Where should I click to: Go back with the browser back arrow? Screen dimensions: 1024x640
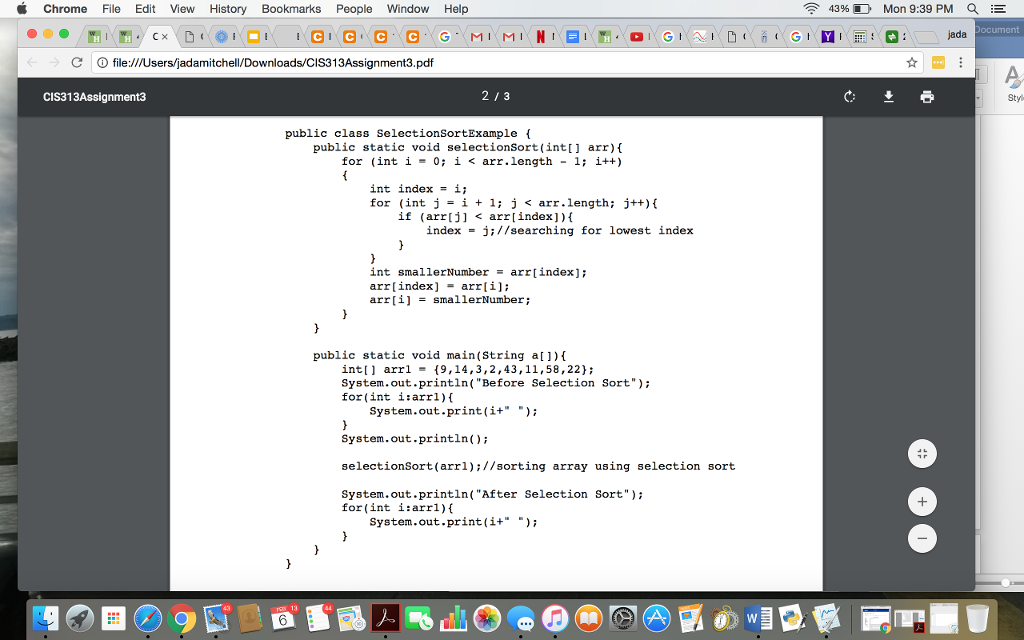click(x=32, y=60)
